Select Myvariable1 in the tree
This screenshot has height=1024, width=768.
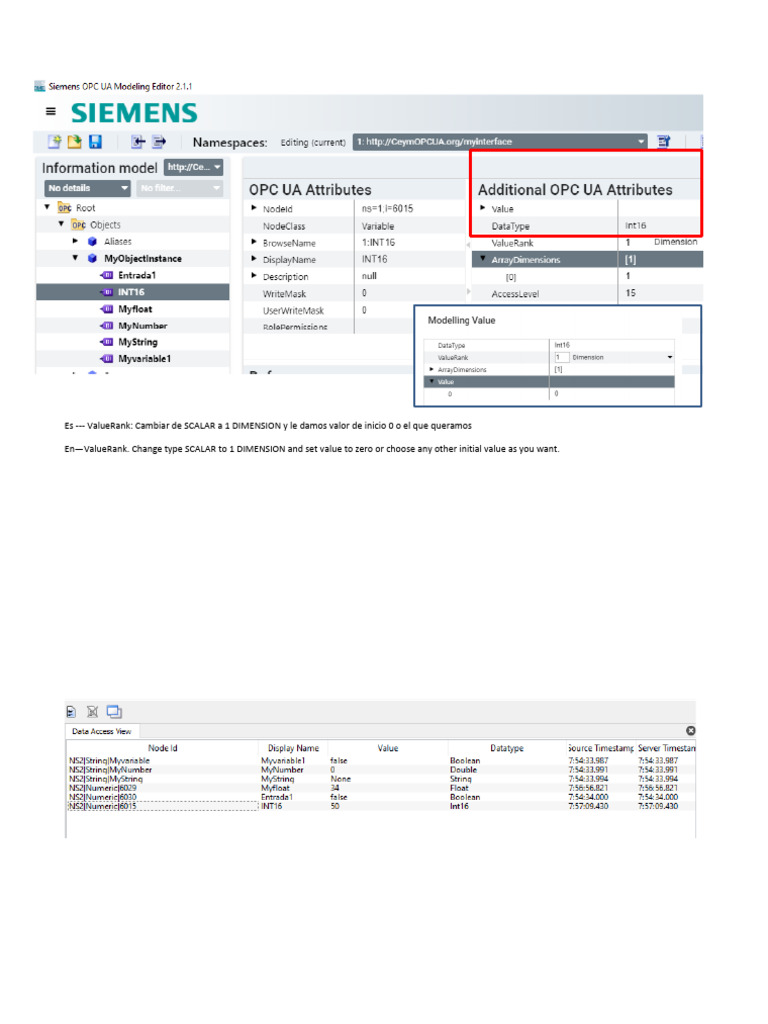click(x=144, y=359)
